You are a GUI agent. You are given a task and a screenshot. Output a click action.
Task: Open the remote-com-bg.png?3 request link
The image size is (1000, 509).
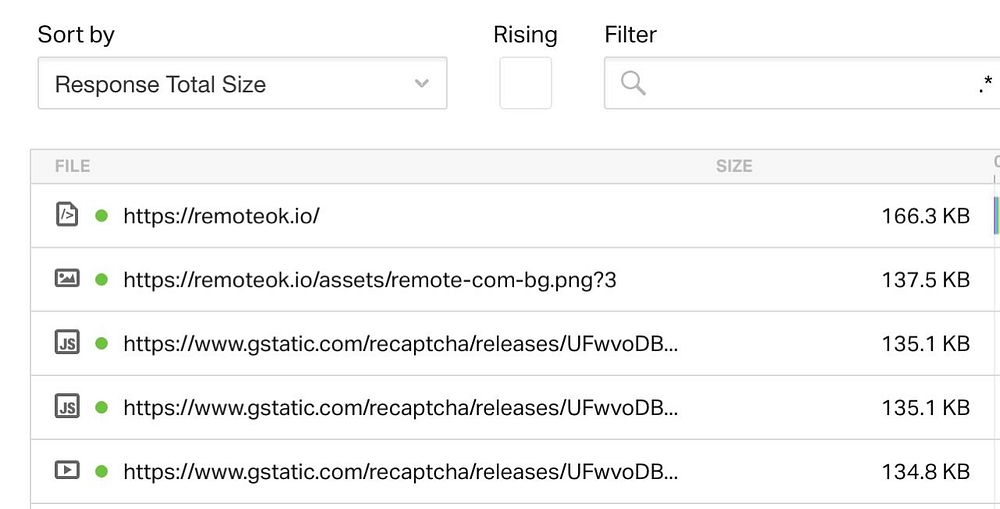coord(369,279)
